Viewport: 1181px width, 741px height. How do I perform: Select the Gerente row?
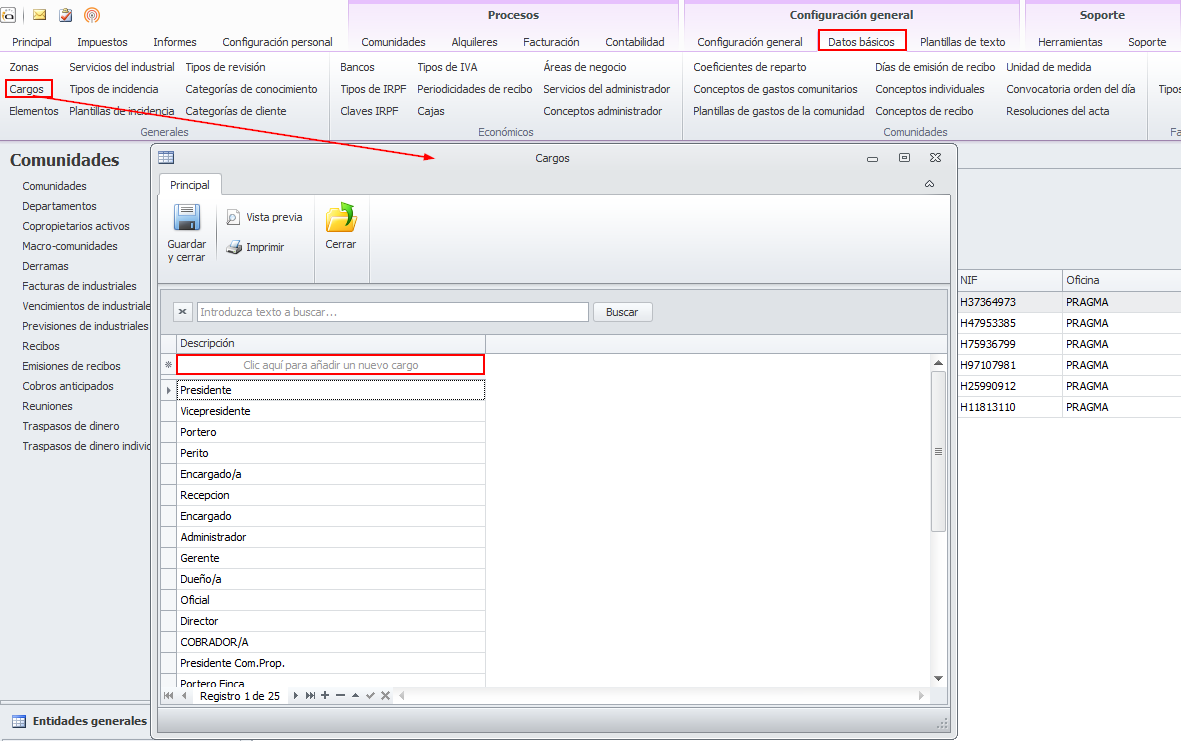tap(331, 558)
